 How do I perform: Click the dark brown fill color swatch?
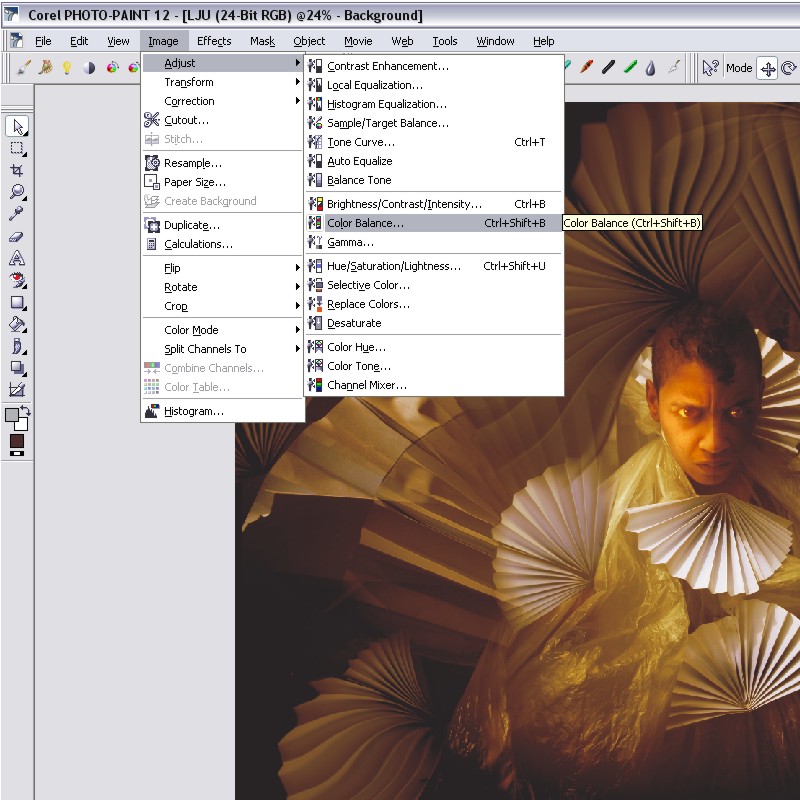pyautogui.click(x=17, y=441)
